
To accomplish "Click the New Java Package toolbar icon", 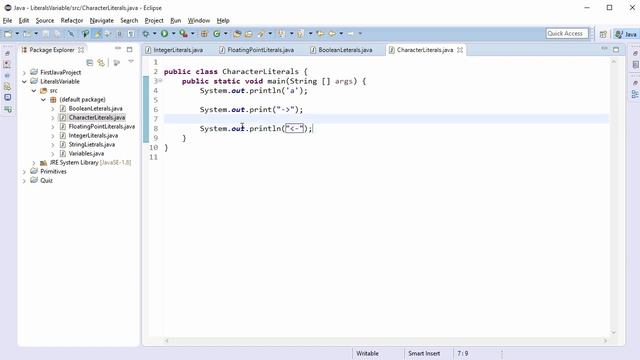I will [x=204, y=34].
